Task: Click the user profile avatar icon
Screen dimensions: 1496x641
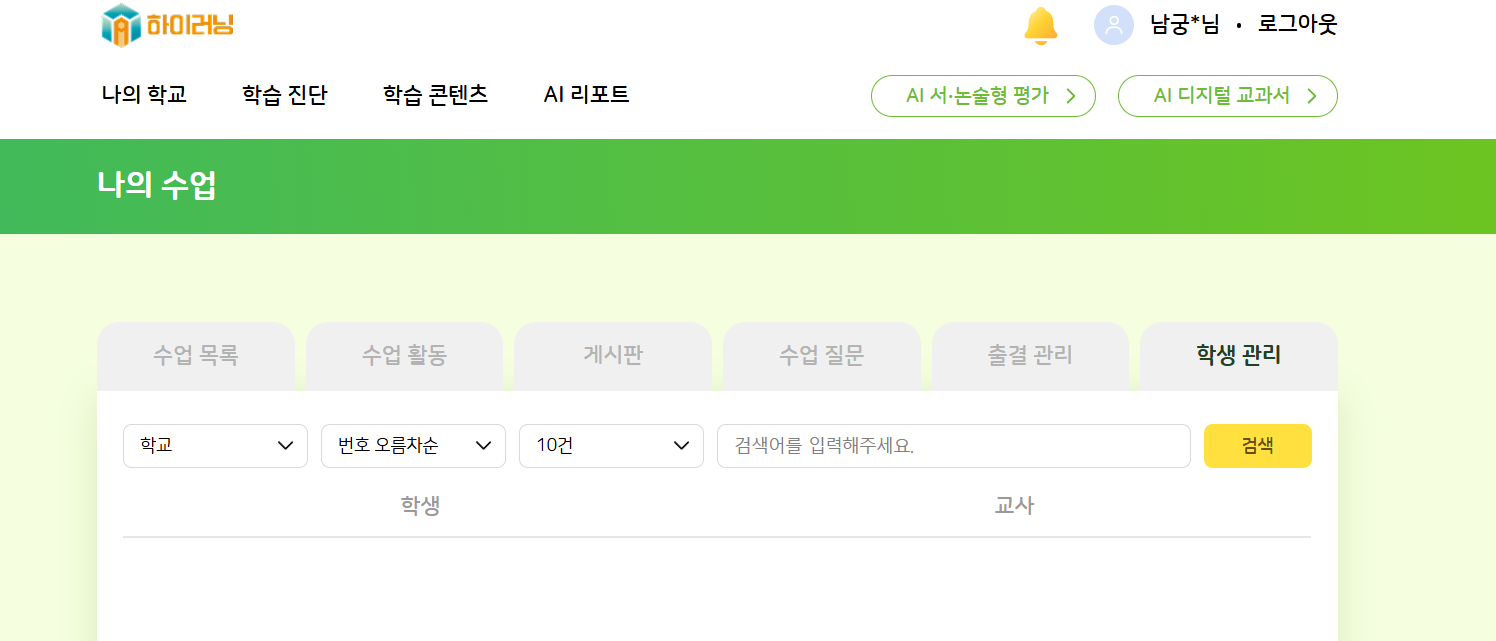Action: (x=1113, y=25)
